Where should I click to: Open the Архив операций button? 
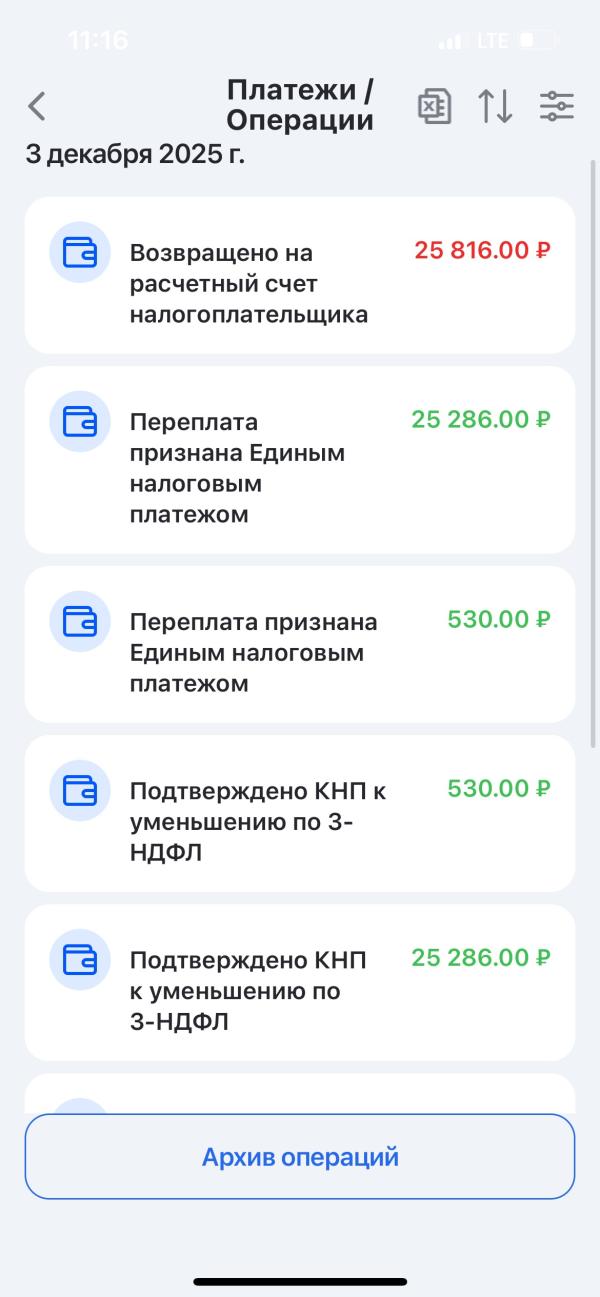[x=300, y=1157]
